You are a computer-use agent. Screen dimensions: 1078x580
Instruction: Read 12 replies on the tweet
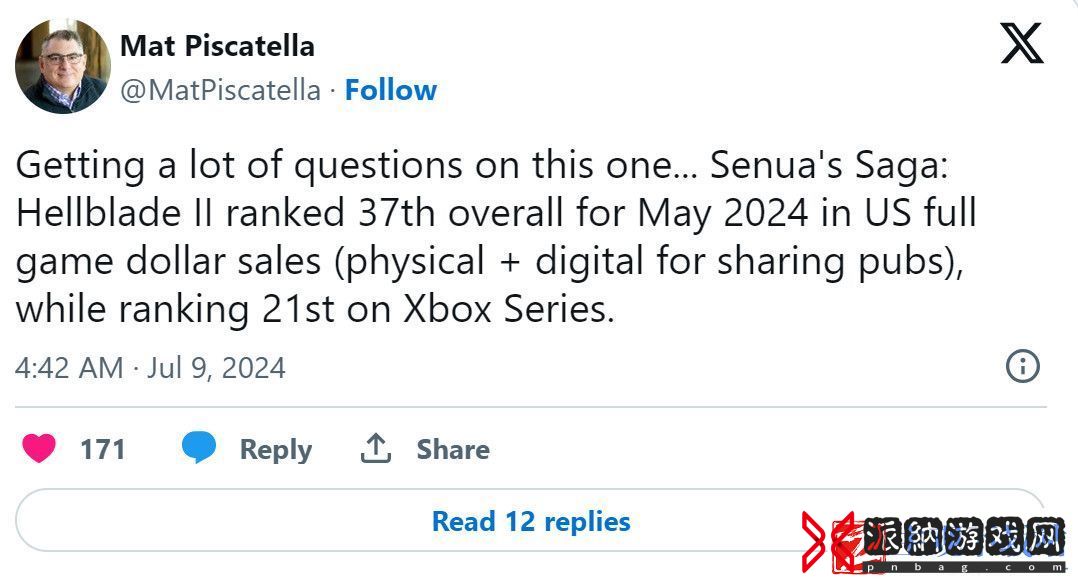[x=531, y=521]
